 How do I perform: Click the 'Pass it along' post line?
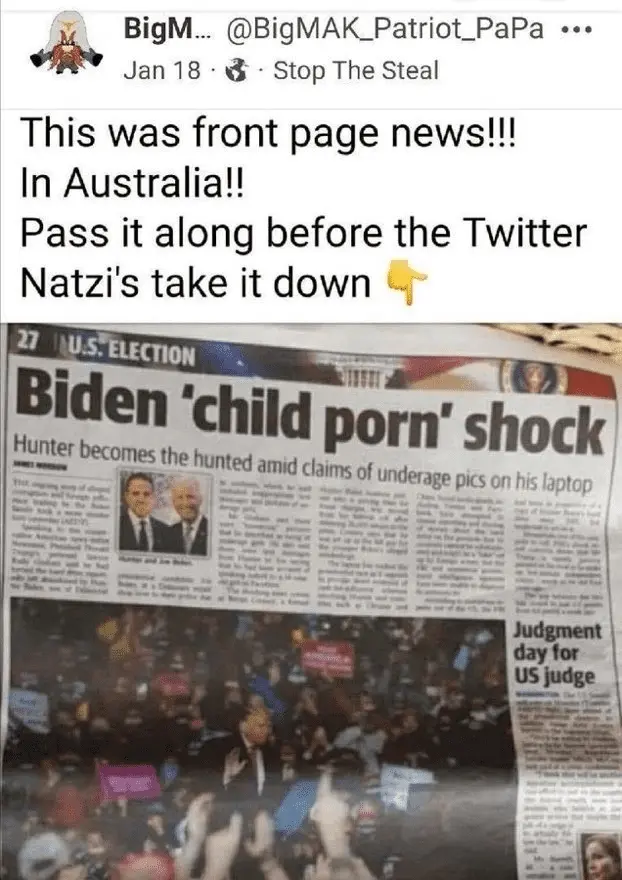pos(303,233)
